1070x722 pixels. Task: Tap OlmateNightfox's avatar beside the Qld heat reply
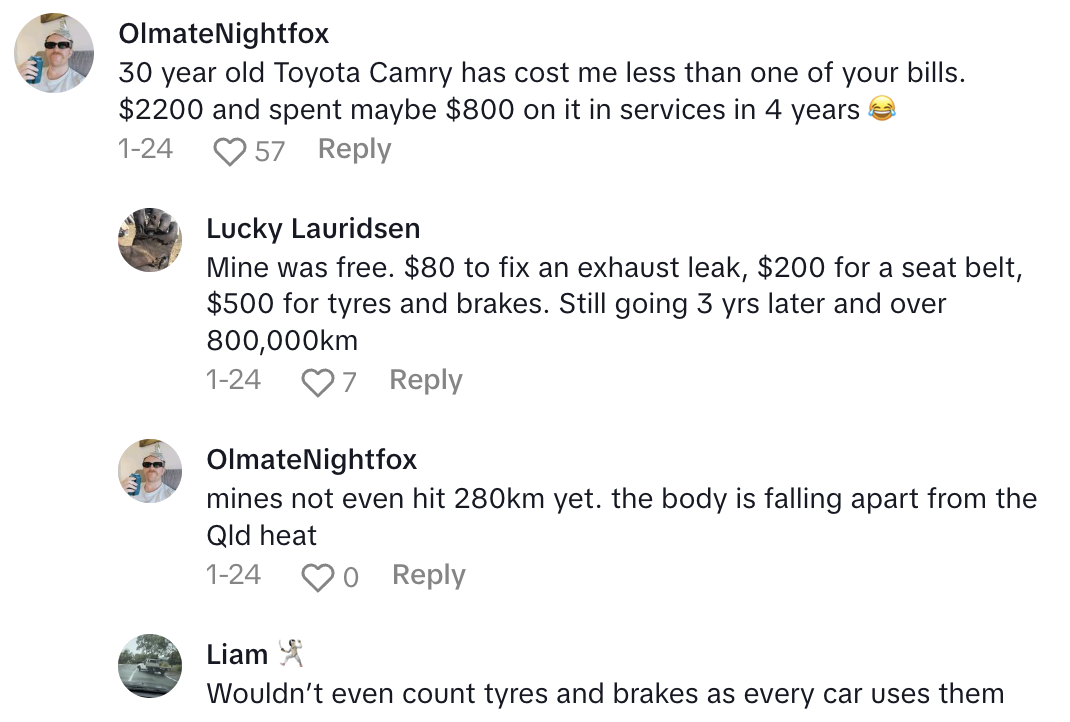[x=150, y=470]
